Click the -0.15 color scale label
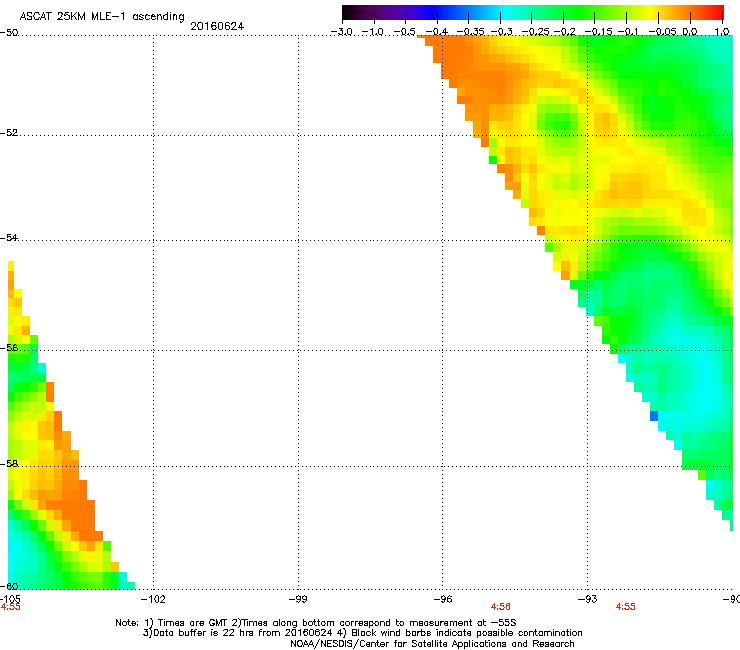Image resolution: width=740 pixels, height=650 pixels. point(598,32)
